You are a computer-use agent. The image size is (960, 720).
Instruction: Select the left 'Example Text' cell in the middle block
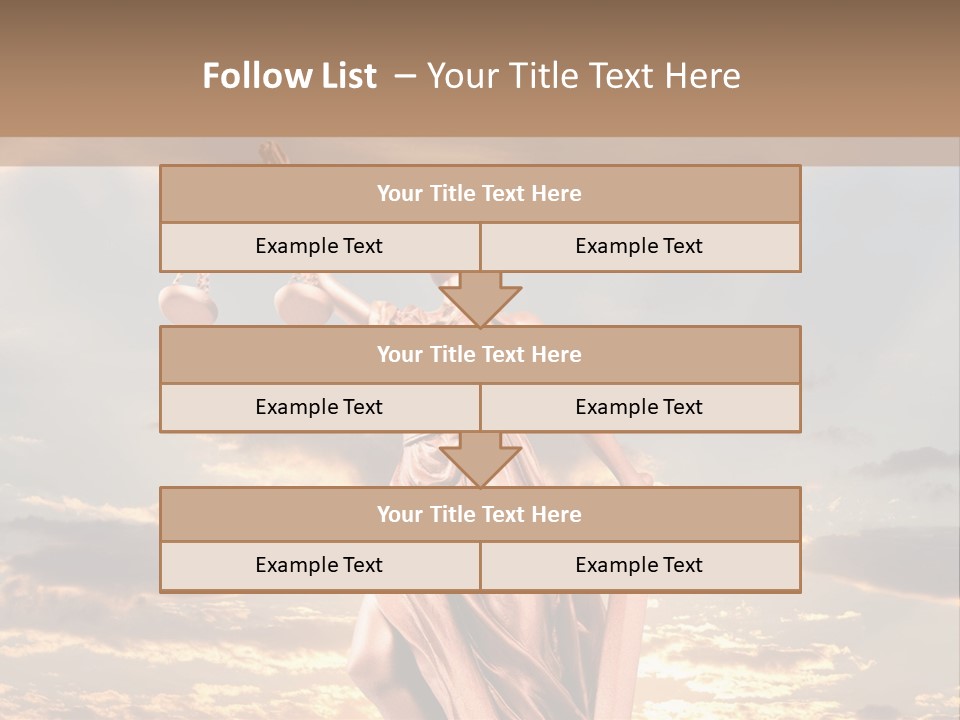(x=319, y=407)
